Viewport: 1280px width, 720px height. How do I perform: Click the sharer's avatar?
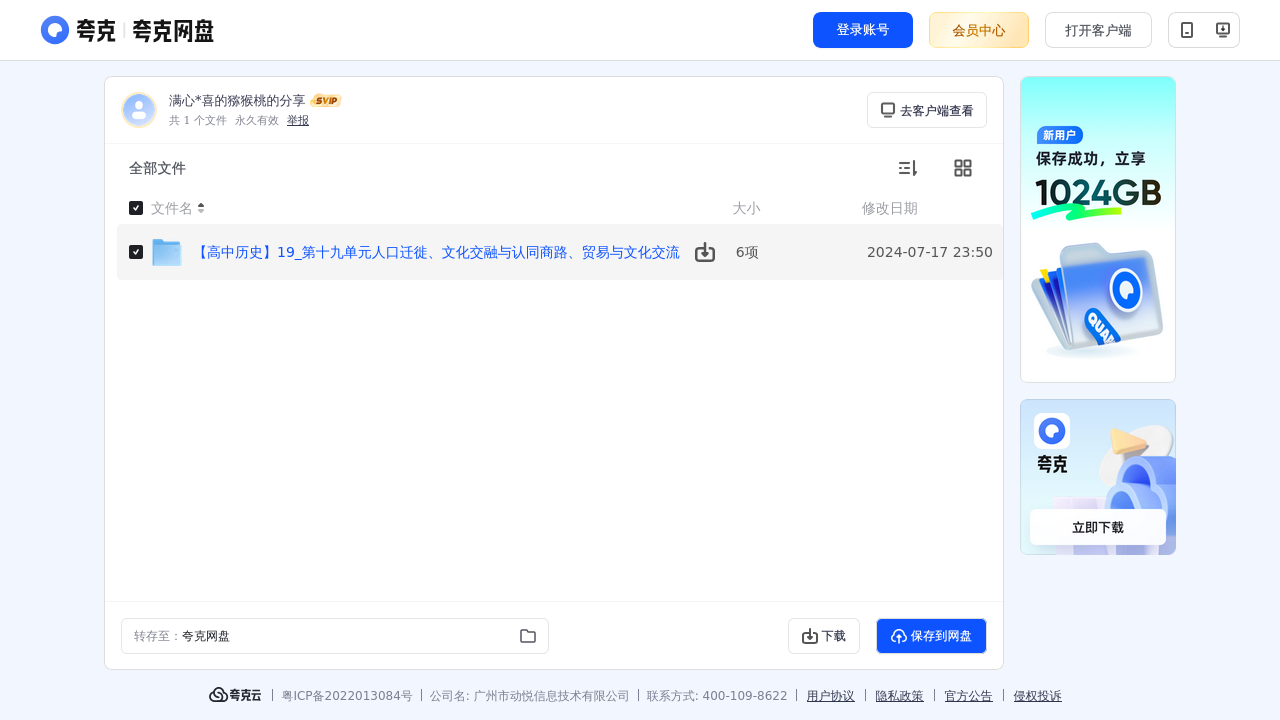pyautogui.click(x=139, y=110)
